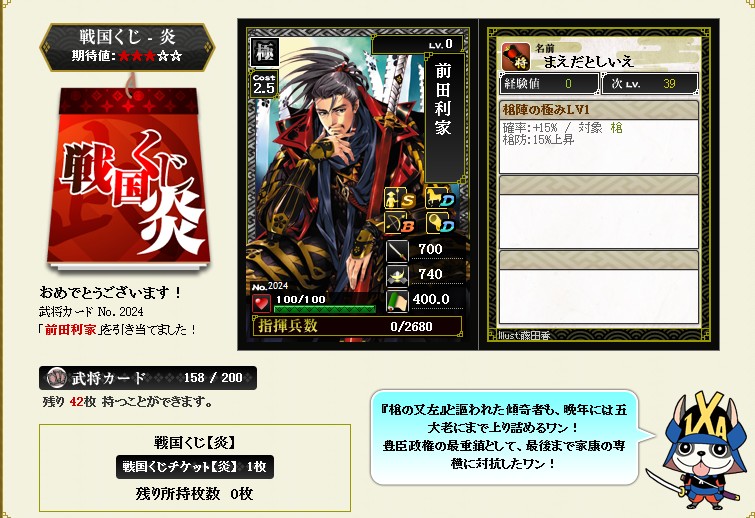Click the defense helmet icon beside 740
Viewport: 755px width, 518px height.
click(397, 276)
